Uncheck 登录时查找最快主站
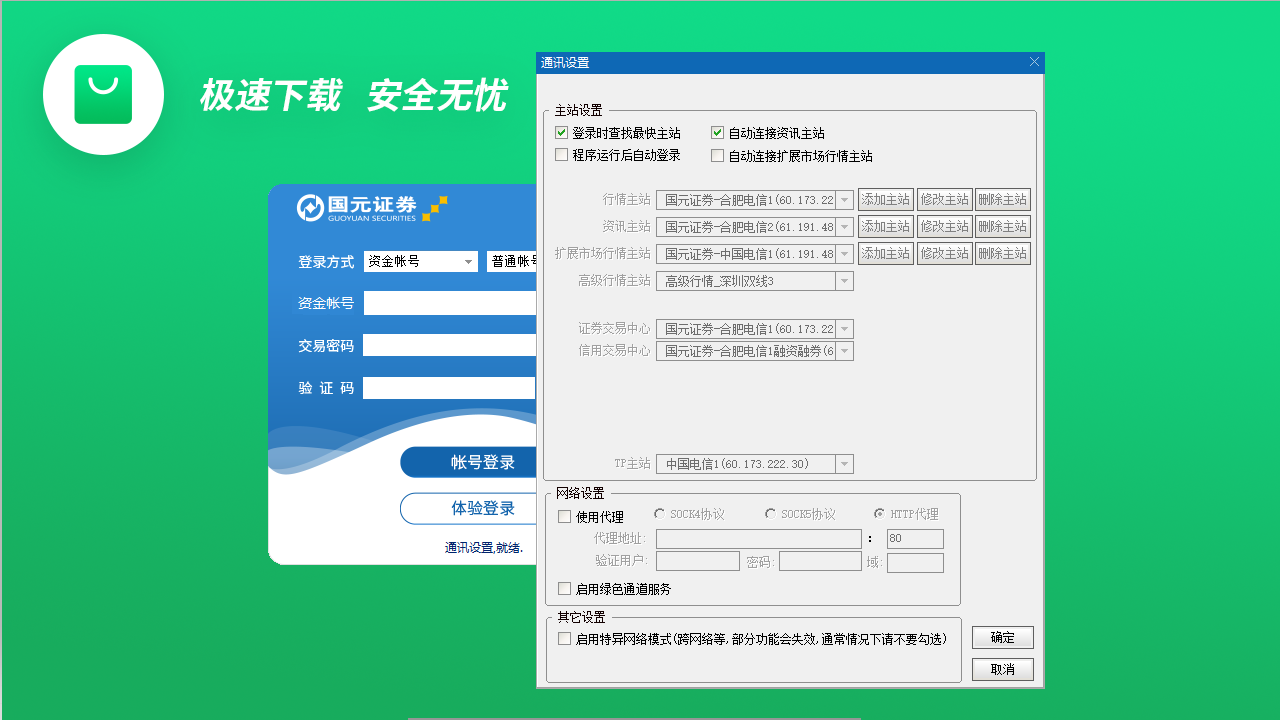The height and width of the screenshot is (720, 1280). coord(561,132)
